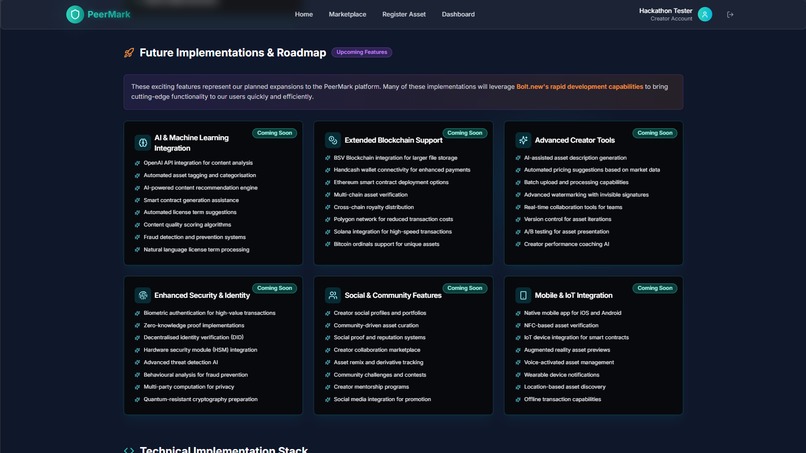Click 'Future Implementations & Roadmap' heading
806x453 pixels.
click(x=233, y=52)
